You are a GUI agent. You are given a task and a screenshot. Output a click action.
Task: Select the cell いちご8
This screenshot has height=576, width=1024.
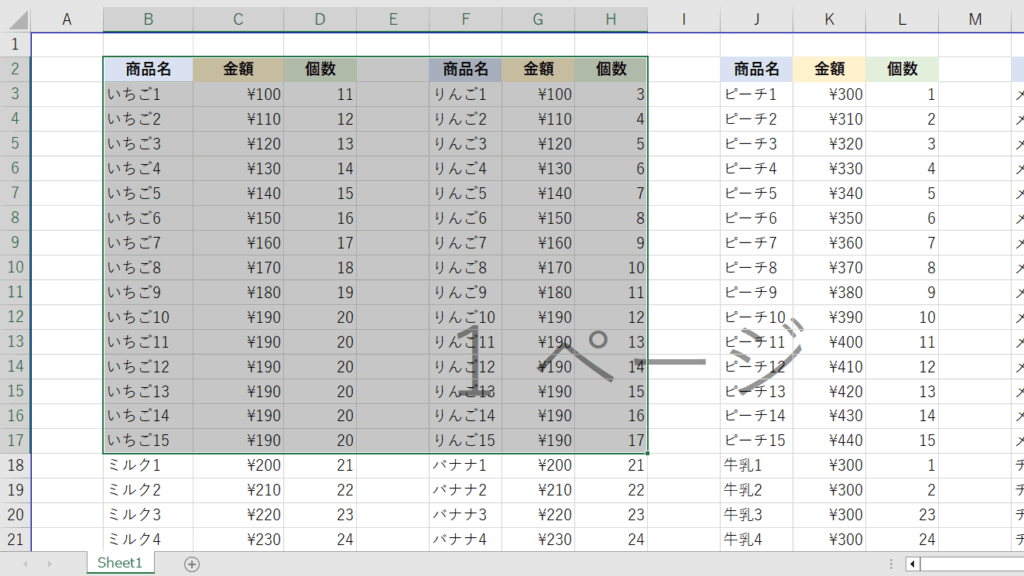click(148, 267)
